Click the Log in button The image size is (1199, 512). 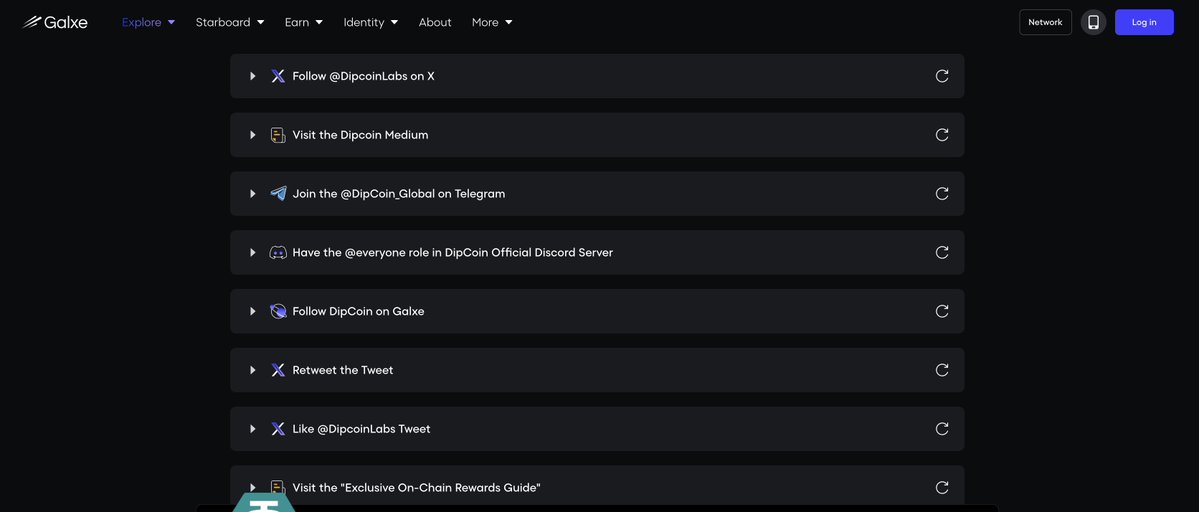click(1144, 22)
